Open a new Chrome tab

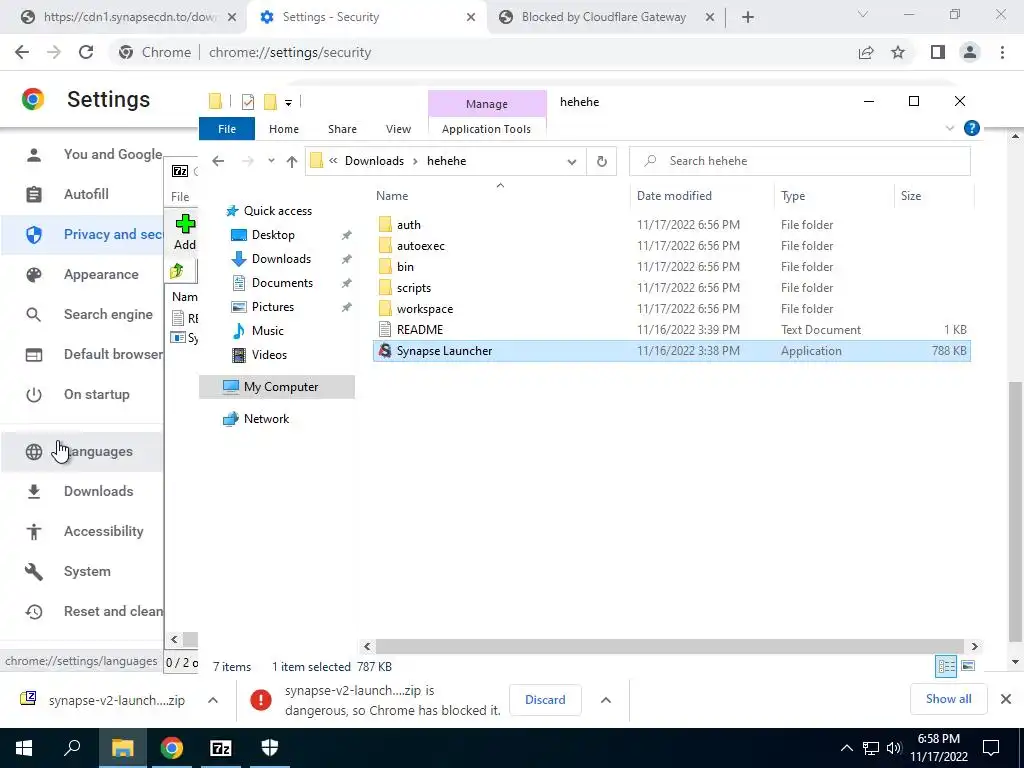pos(748,17)
